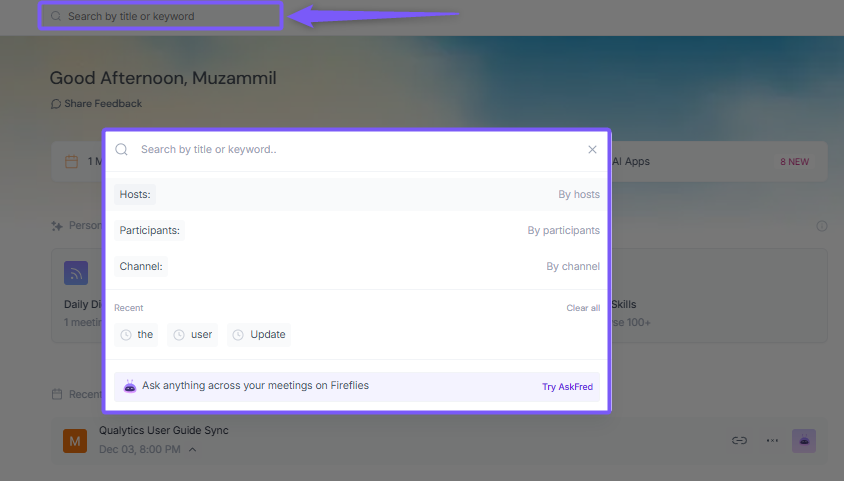Select the Participants: filter option
The width and height of the screenshot is (844, 481).
pos(150,230)
